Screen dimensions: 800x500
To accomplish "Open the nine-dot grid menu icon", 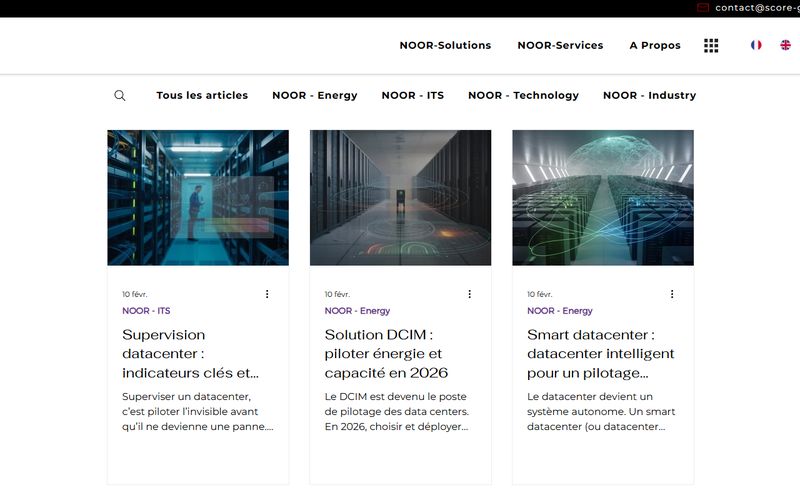I will point(711,45).
